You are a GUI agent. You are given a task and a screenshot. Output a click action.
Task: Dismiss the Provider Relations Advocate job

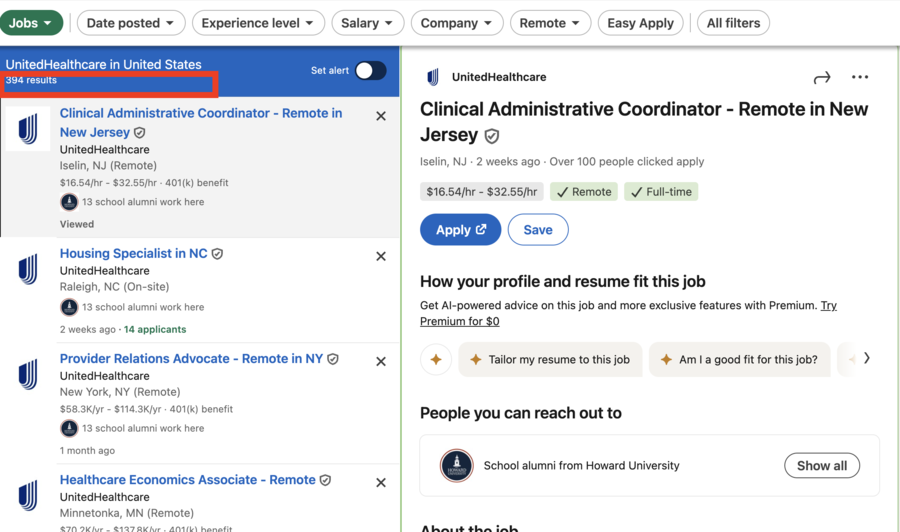tap(381, 362)
